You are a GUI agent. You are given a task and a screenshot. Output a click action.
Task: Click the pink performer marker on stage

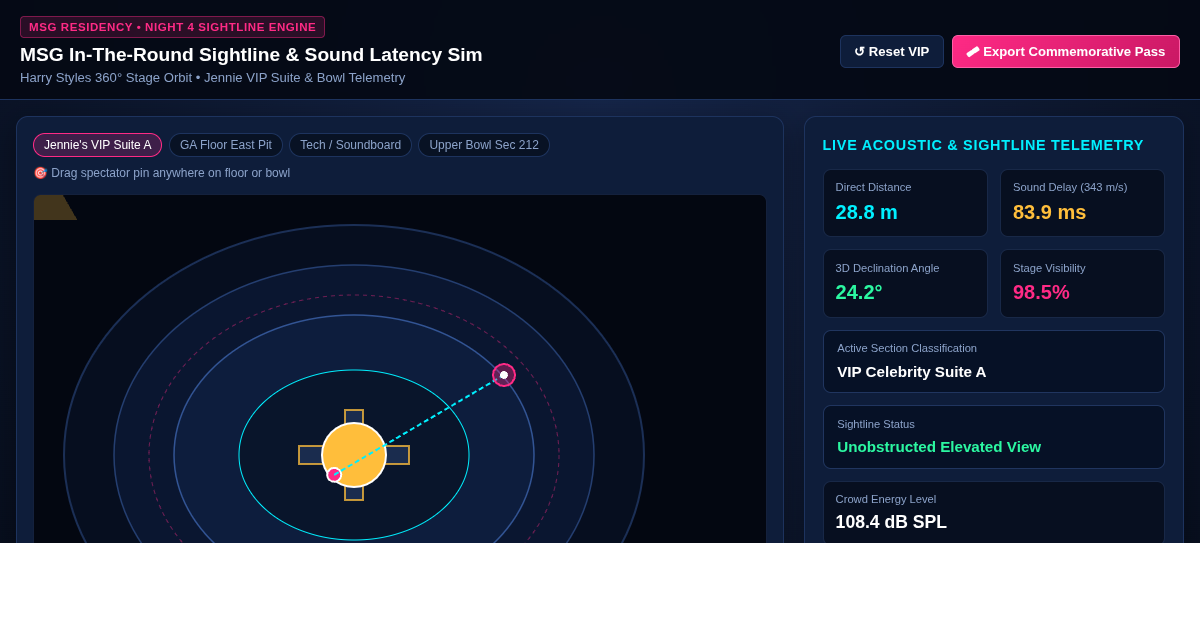(334, 475)
